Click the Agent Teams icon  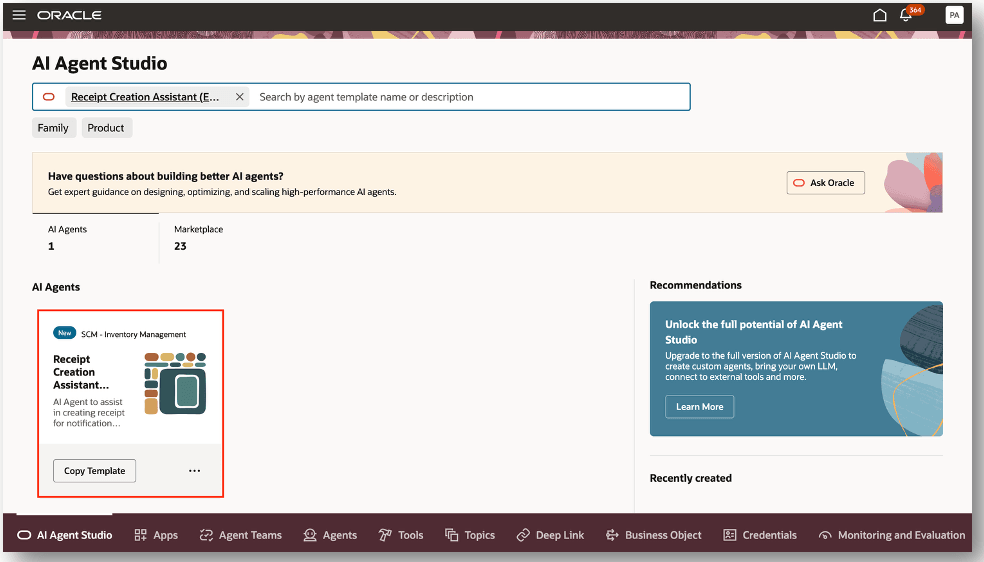[206, 535]
